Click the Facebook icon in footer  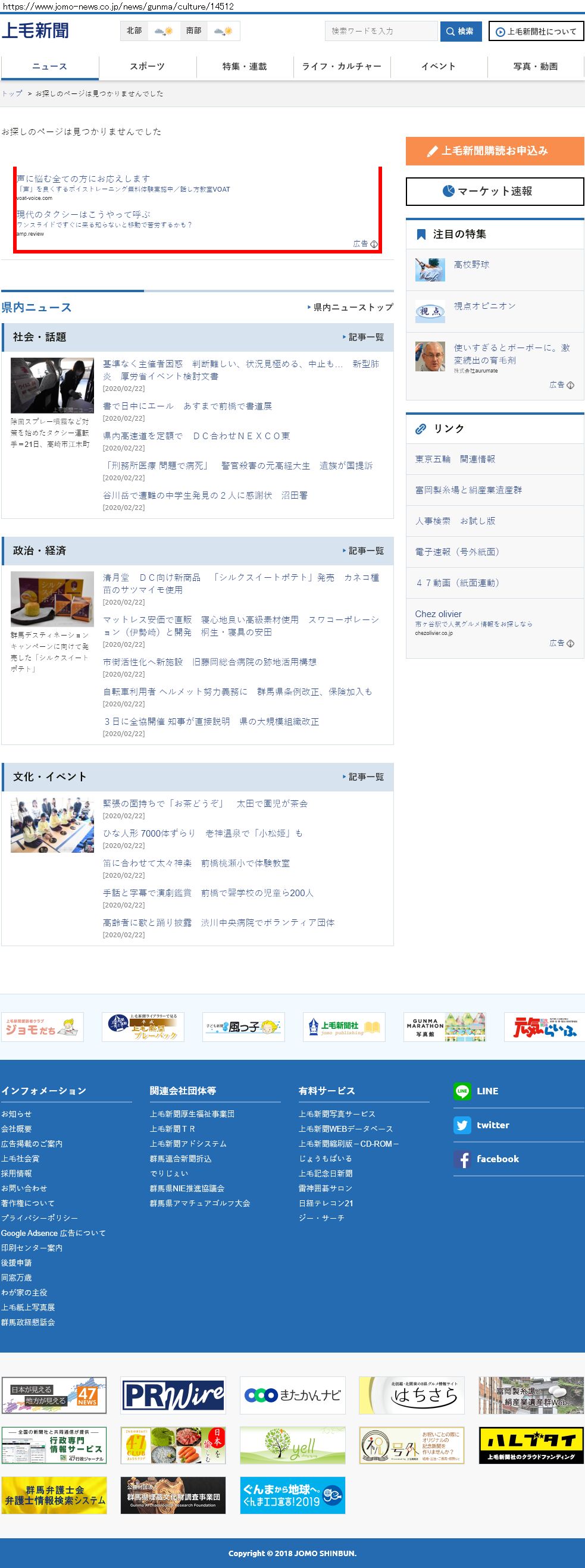pyautogui.click(x=462, y=1159)
